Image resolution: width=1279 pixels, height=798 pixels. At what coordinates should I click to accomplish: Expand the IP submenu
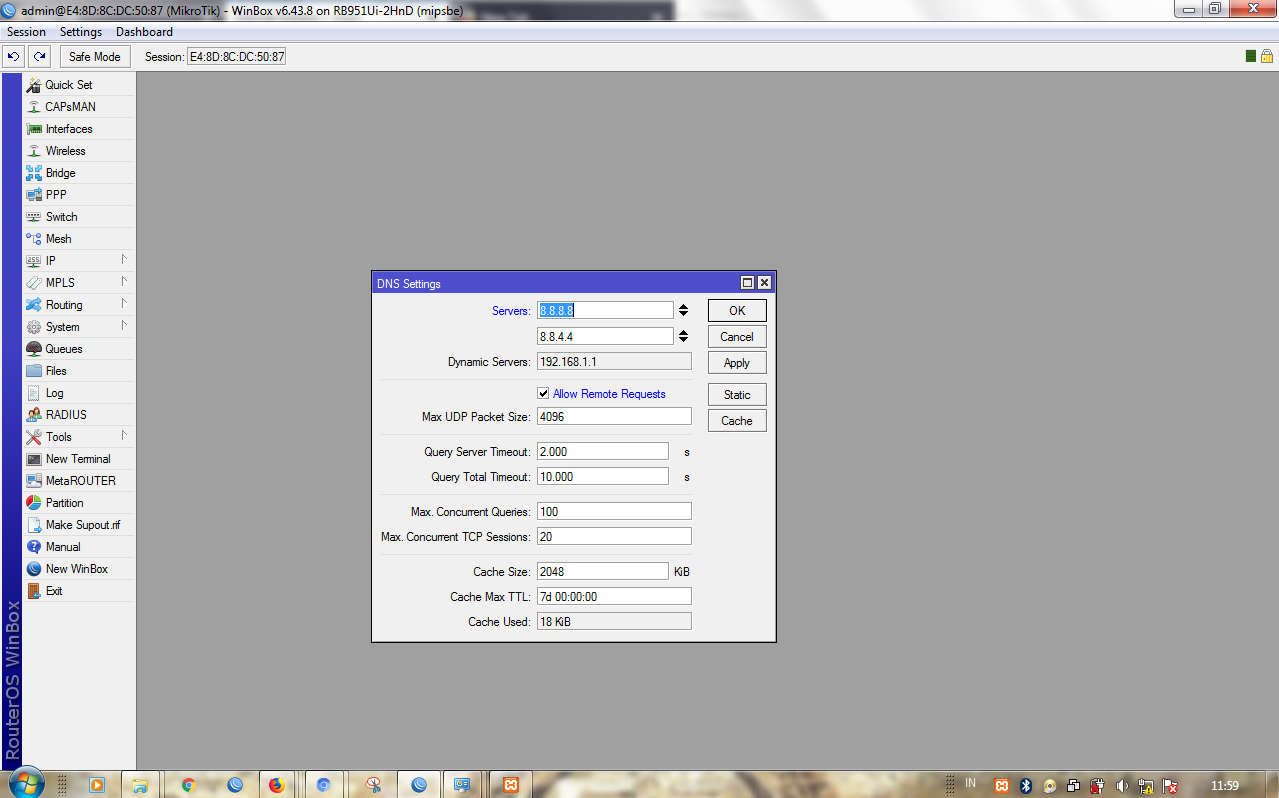[79, 261]
